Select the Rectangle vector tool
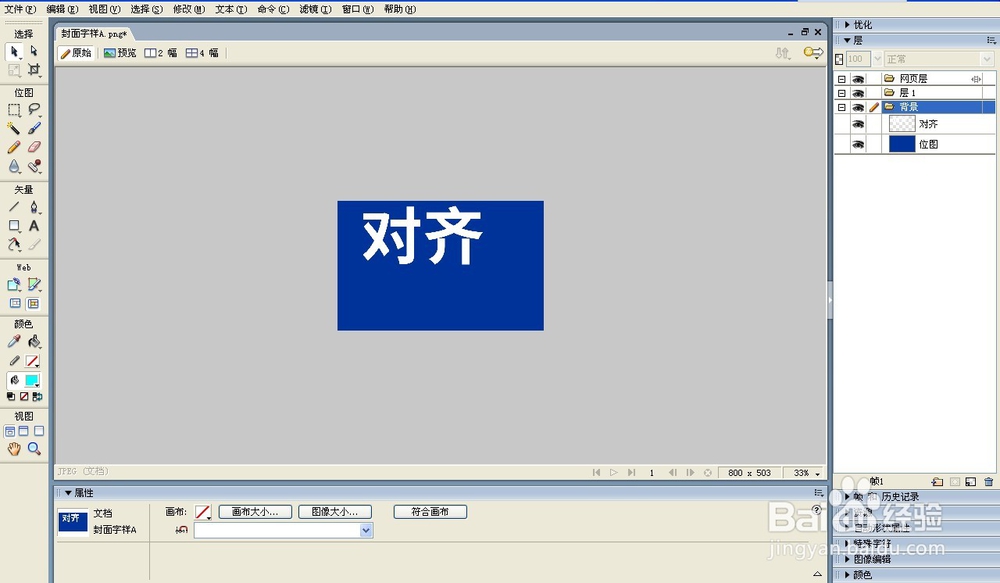Image resolution: width=1000 pixels, height=583 pixels. pos(14,226)
